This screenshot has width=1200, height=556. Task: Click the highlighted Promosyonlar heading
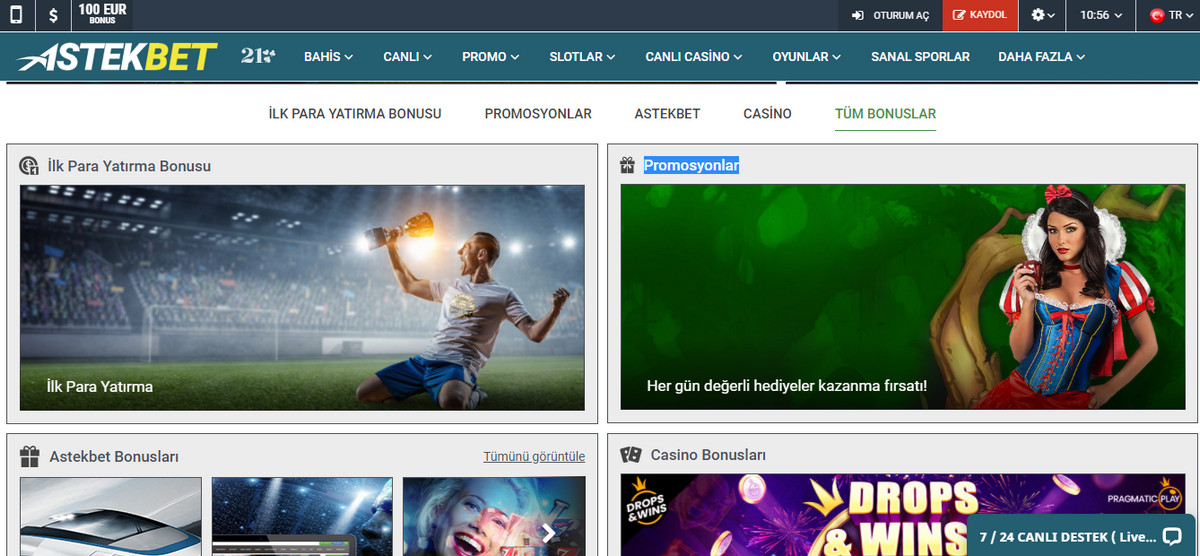pyautogui.click(x=691, y=165)
